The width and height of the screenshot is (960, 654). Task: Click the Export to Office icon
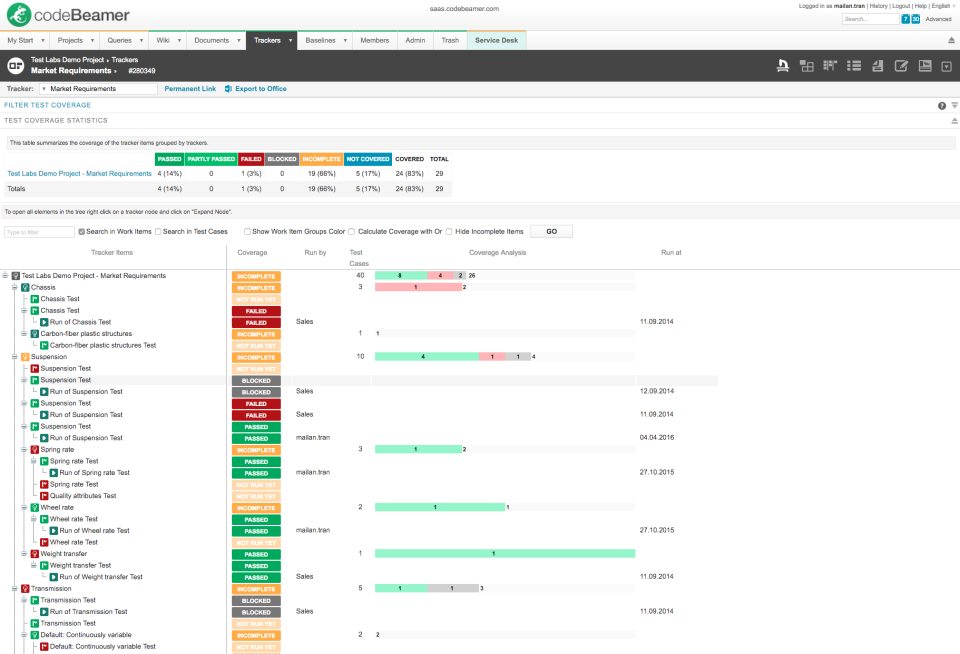228,89
